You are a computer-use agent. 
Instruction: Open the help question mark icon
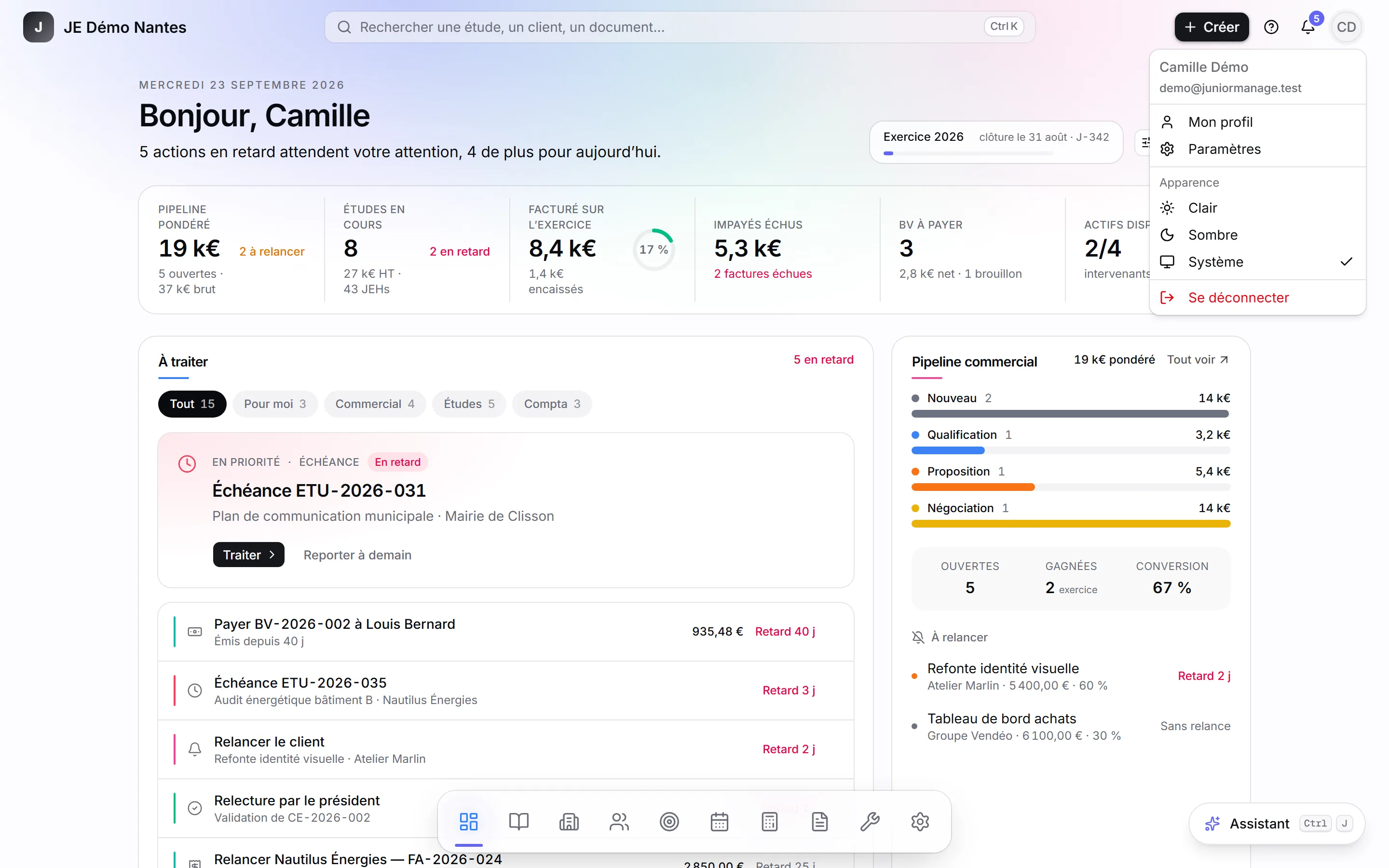pos(1271,27)
